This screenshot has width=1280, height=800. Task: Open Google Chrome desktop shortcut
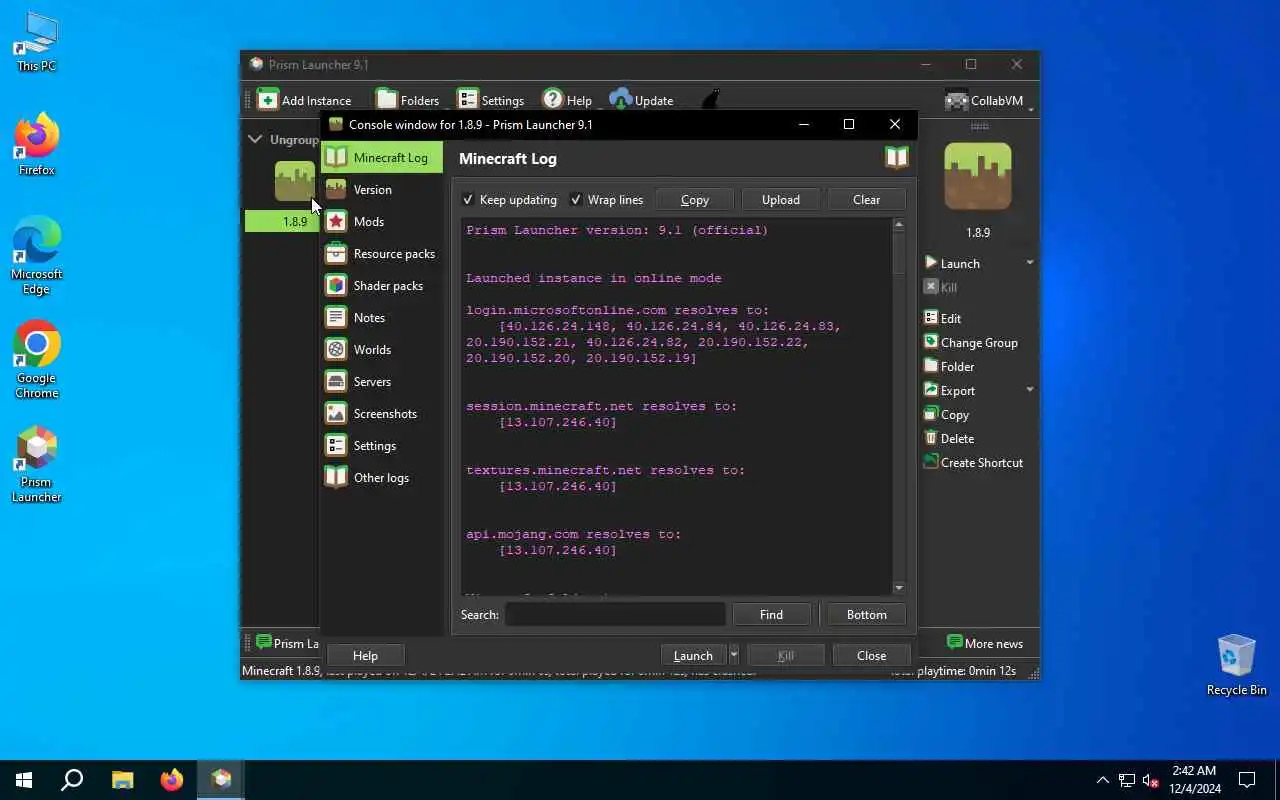click(x=36, y=360)
